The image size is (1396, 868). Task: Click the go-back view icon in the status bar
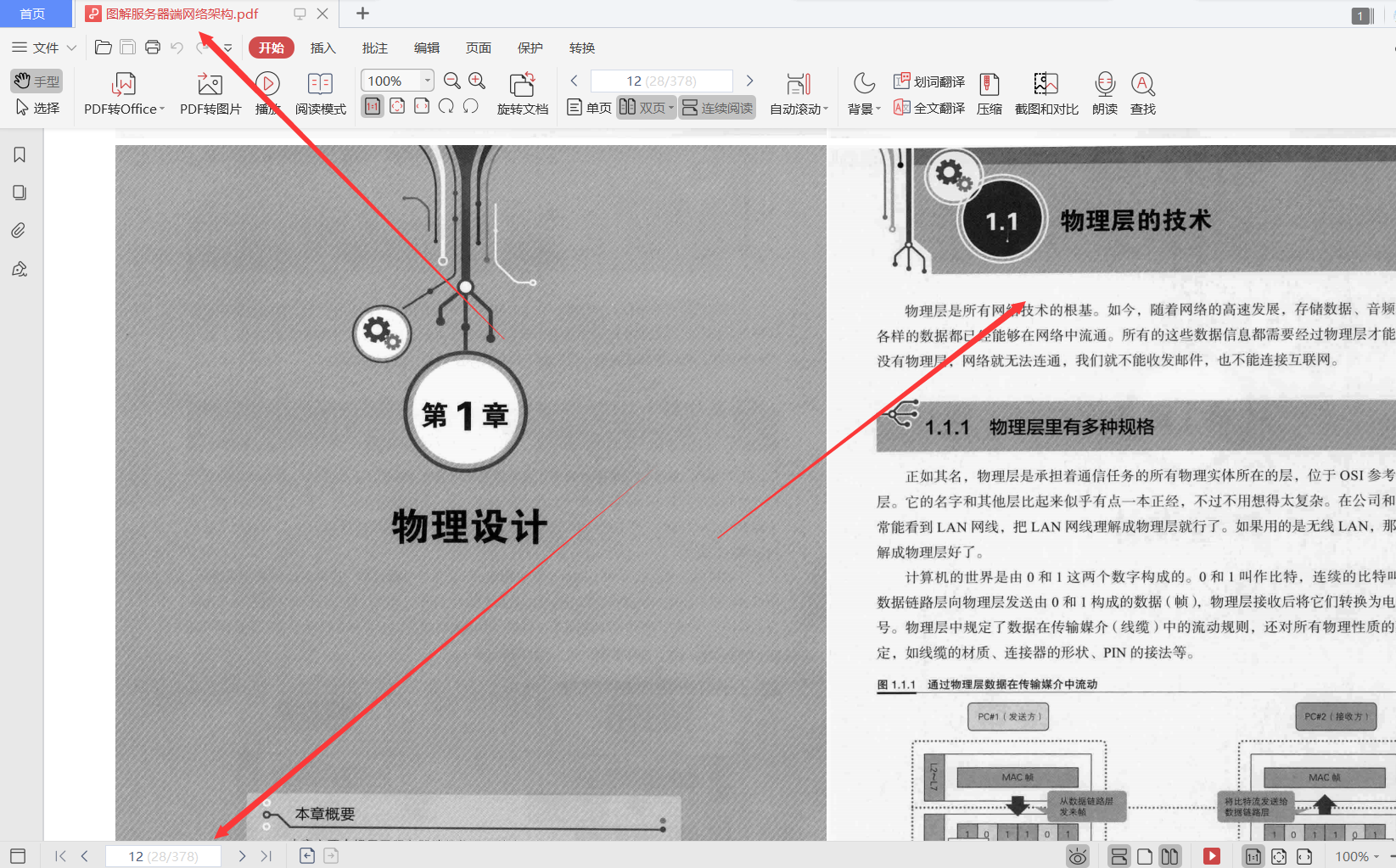(x=307, y=856)
